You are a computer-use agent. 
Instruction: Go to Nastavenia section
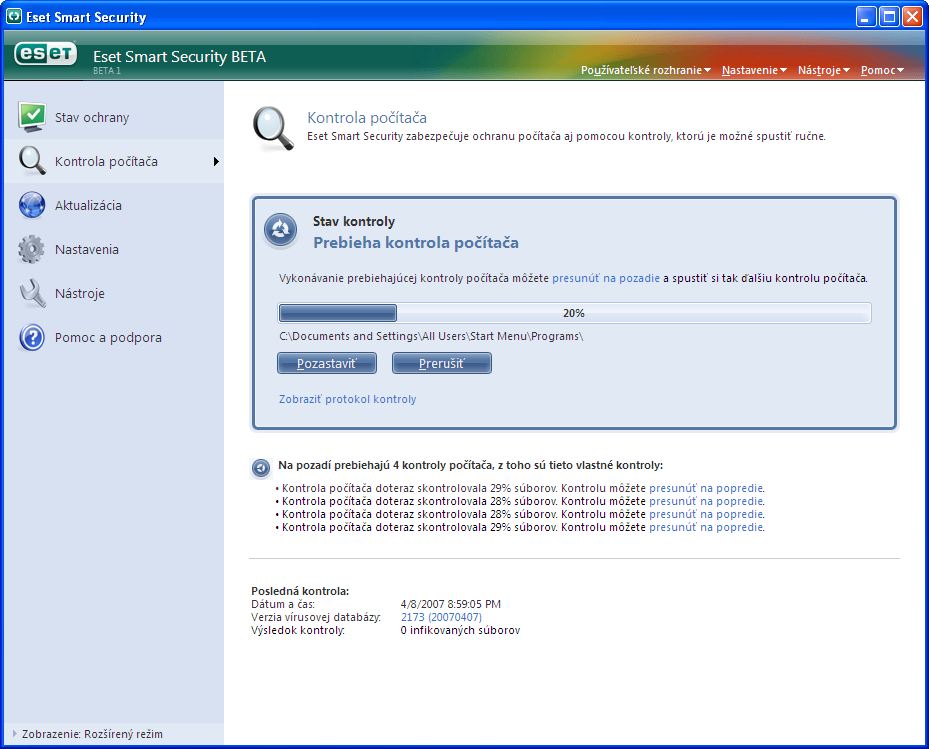(x=114, y=249)
